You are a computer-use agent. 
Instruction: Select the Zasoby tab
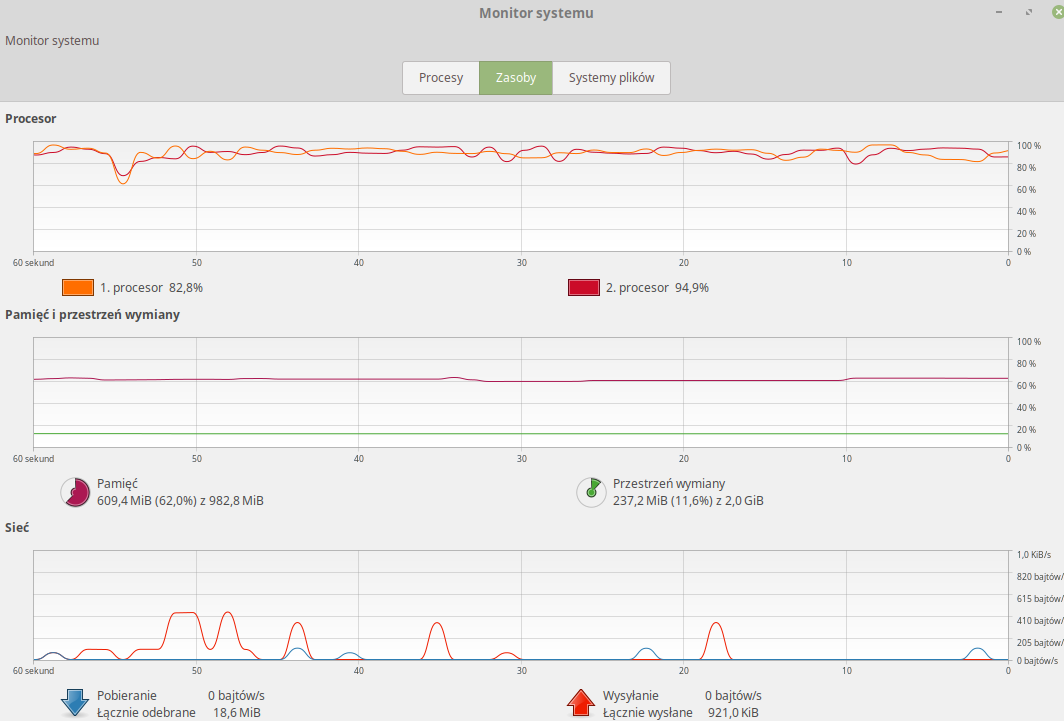pyautogui.click(x=515, y=78)
